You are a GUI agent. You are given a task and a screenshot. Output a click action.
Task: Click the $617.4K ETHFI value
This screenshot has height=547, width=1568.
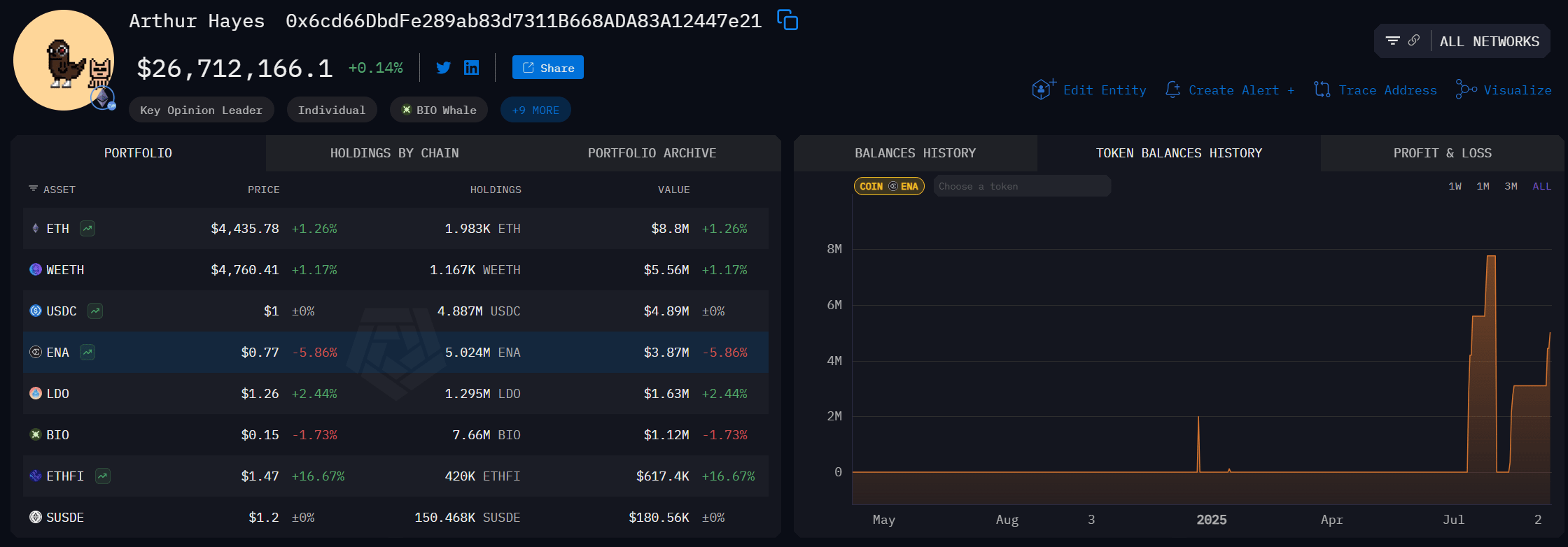click(x=663, y=476)
